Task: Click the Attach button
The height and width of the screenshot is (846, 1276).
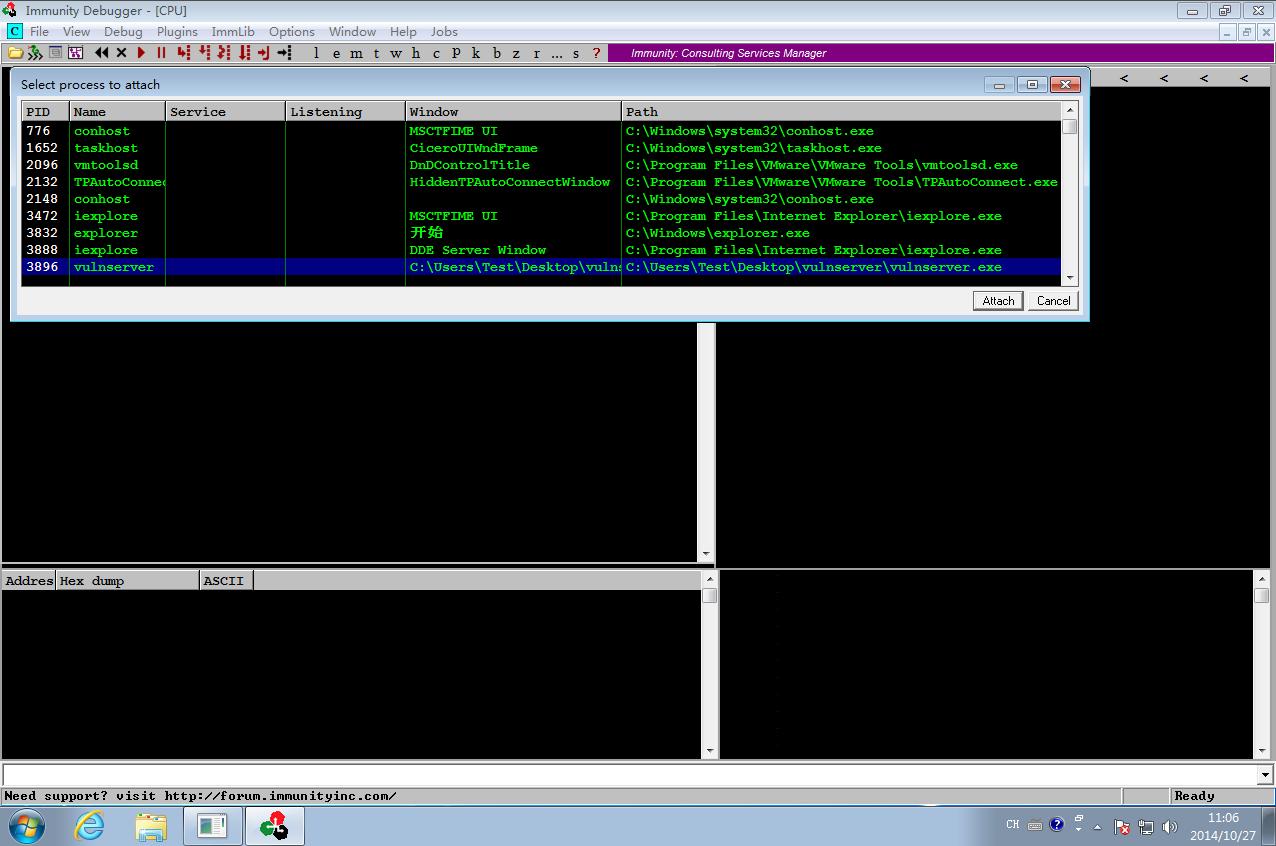Action: pos(998,300)
